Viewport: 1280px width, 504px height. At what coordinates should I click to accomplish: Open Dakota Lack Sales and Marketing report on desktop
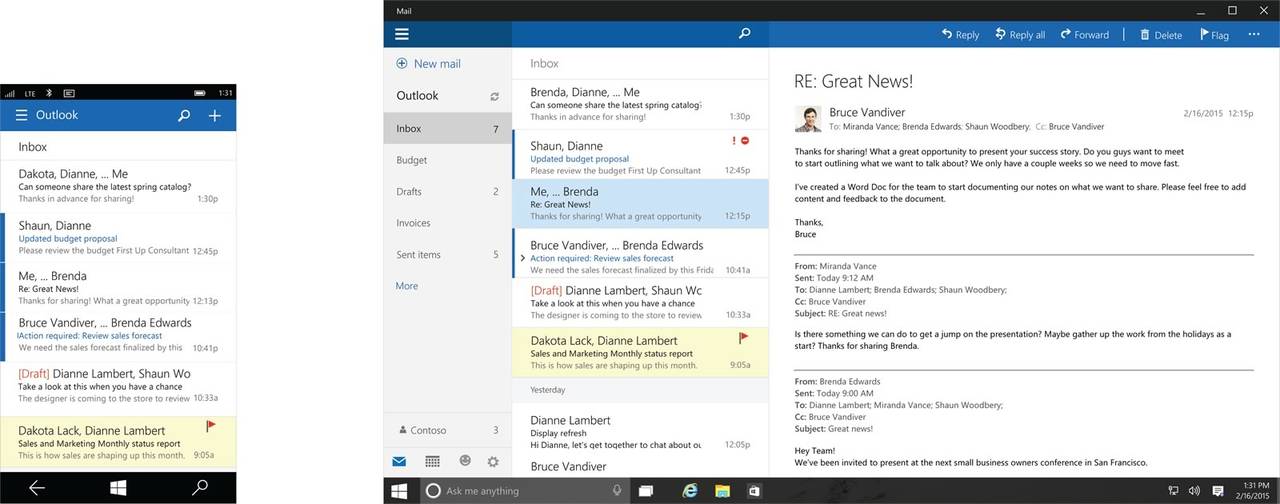[640, 352]
